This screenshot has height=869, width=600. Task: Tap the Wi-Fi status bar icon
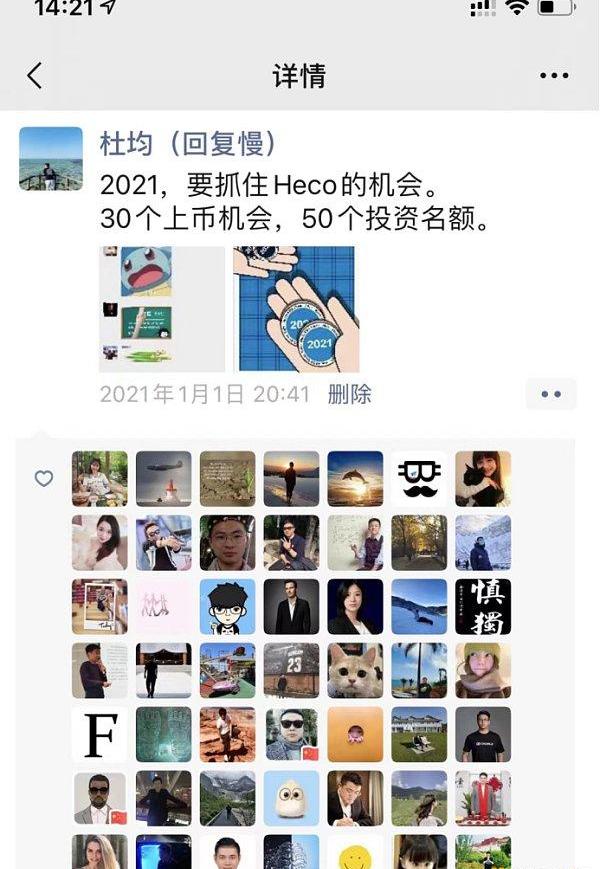tap(517, 7)
